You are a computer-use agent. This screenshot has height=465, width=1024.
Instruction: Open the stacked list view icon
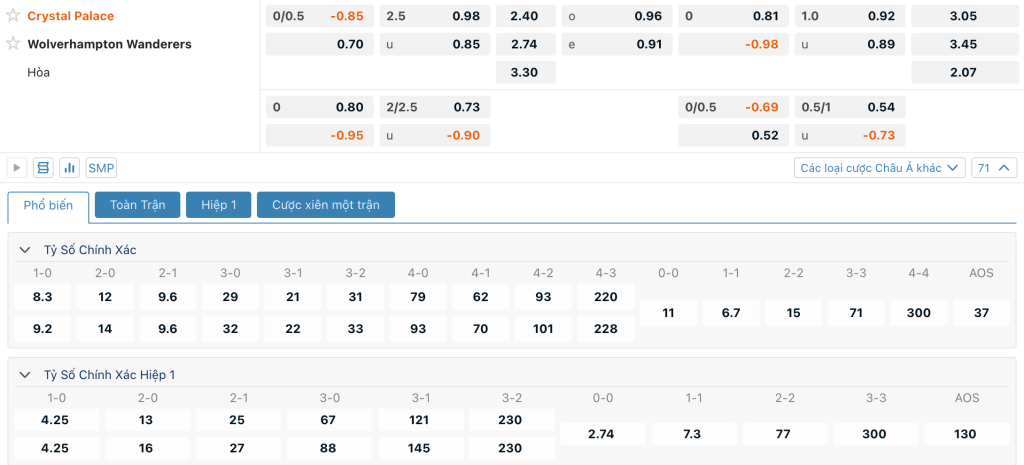tap(43, 168)
